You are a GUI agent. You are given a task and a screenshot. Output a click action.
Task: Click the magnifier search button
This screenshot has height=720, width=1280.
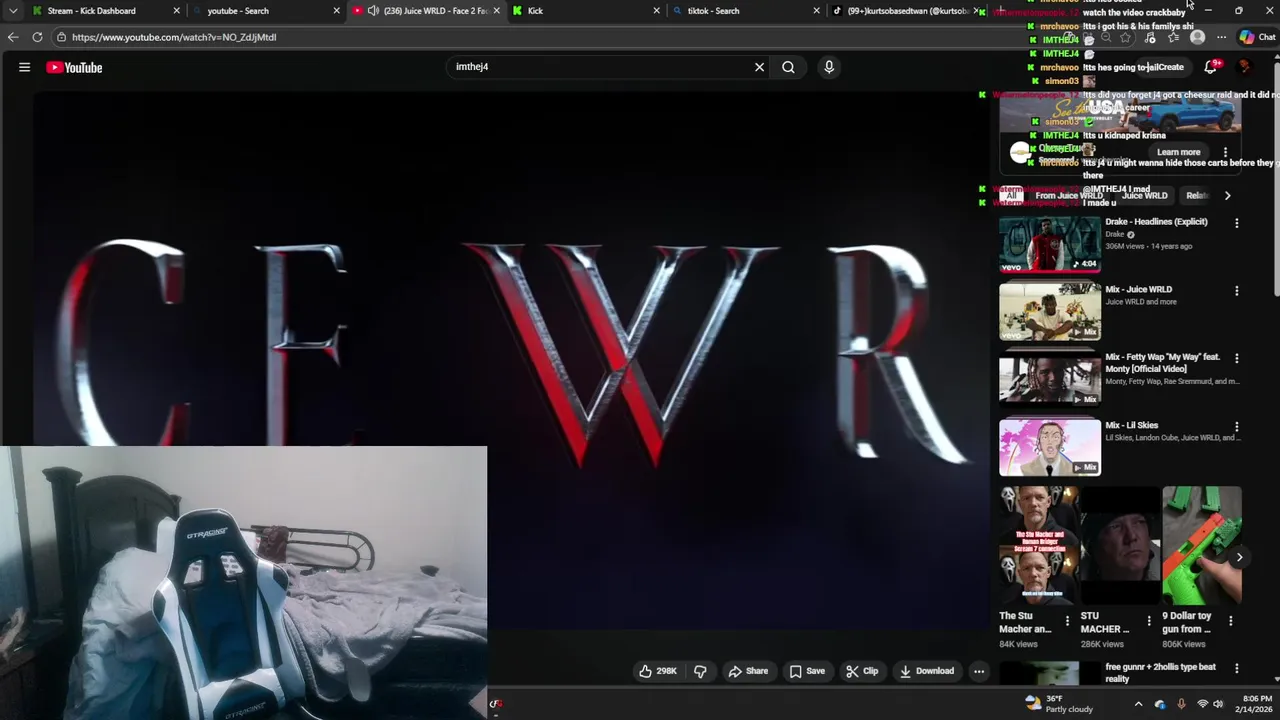click(788, 67)
